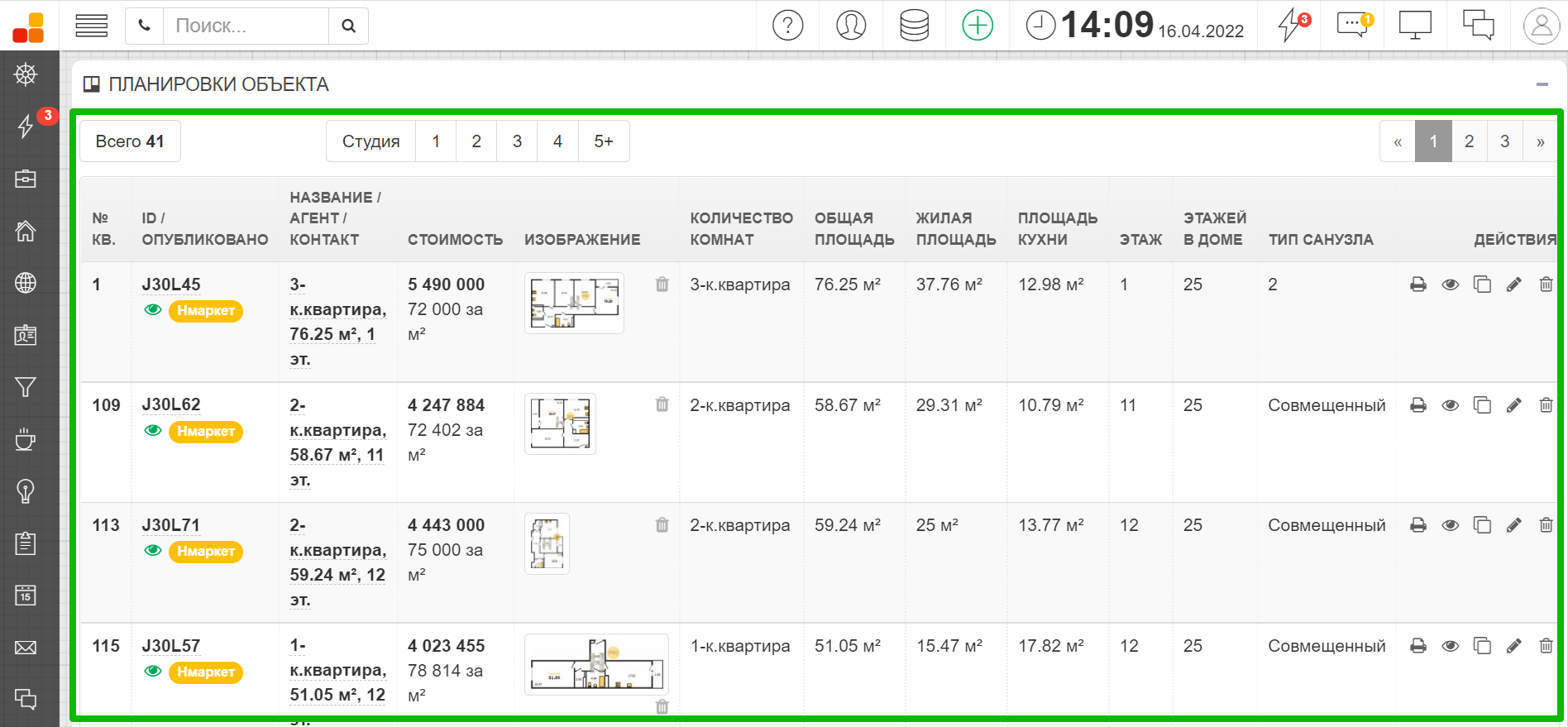Click the Поиск search input field

246,26
